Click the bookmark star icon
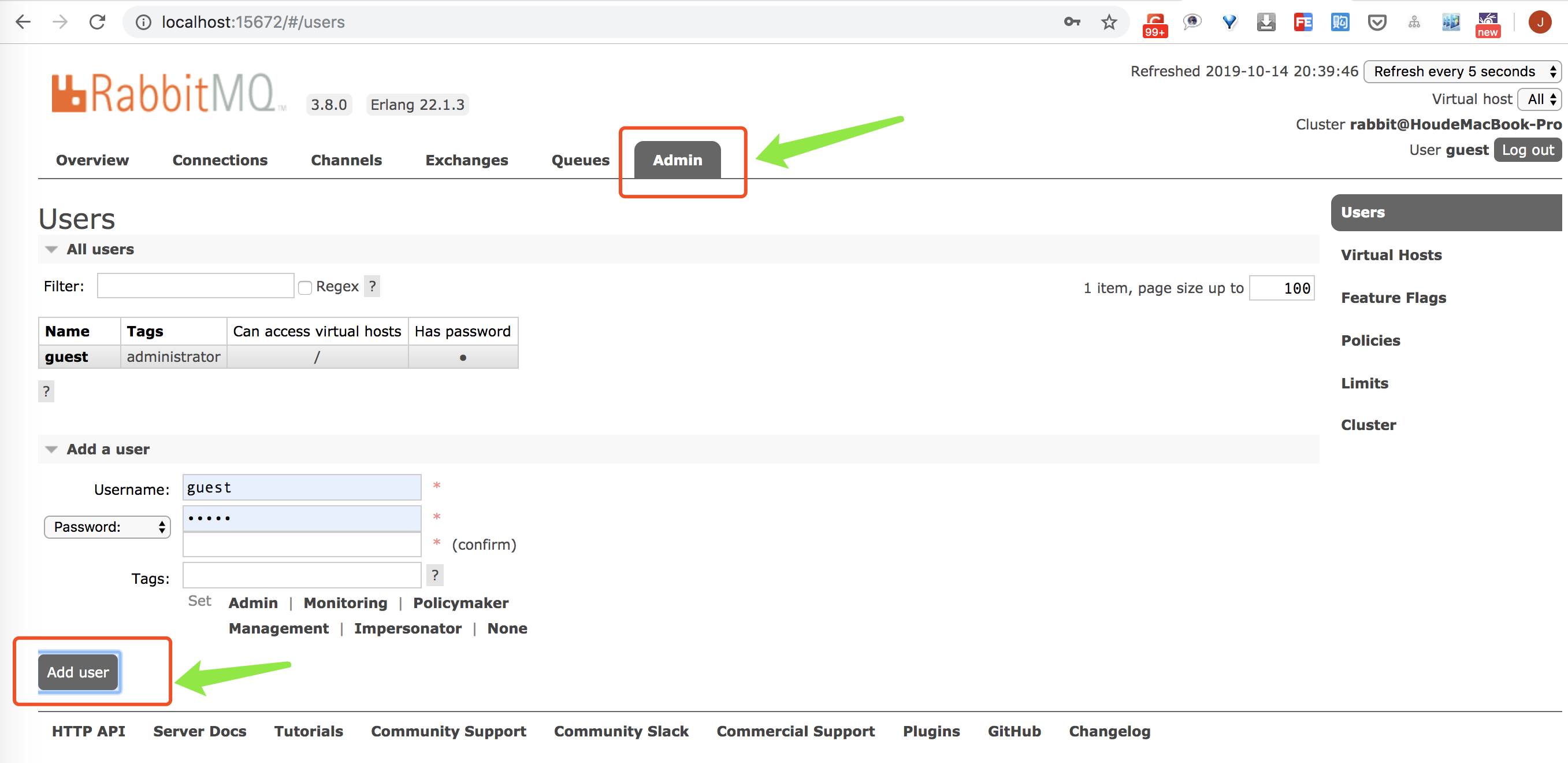This screenshot has width=1568, height=763. [x=1109, y=23]
